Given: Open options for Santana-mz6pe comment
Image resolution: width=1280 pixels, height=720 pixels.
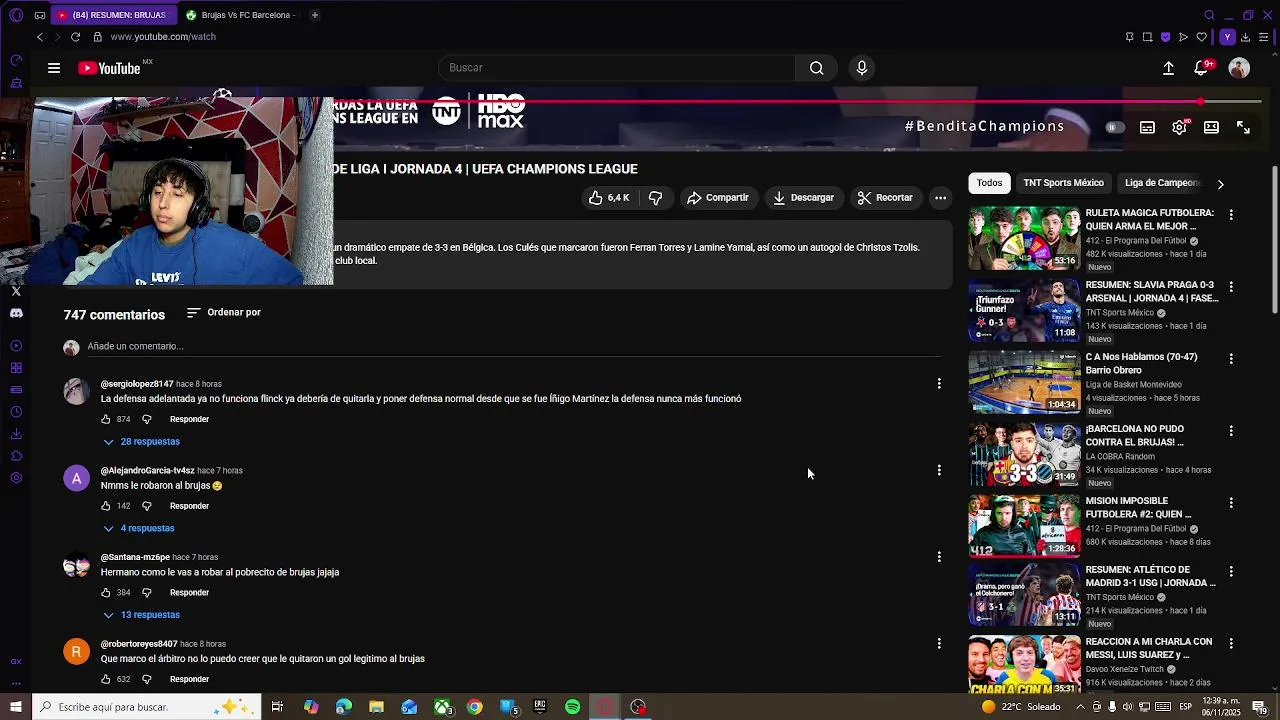Looking at the screenshot, I should click(x=938, y=557).
